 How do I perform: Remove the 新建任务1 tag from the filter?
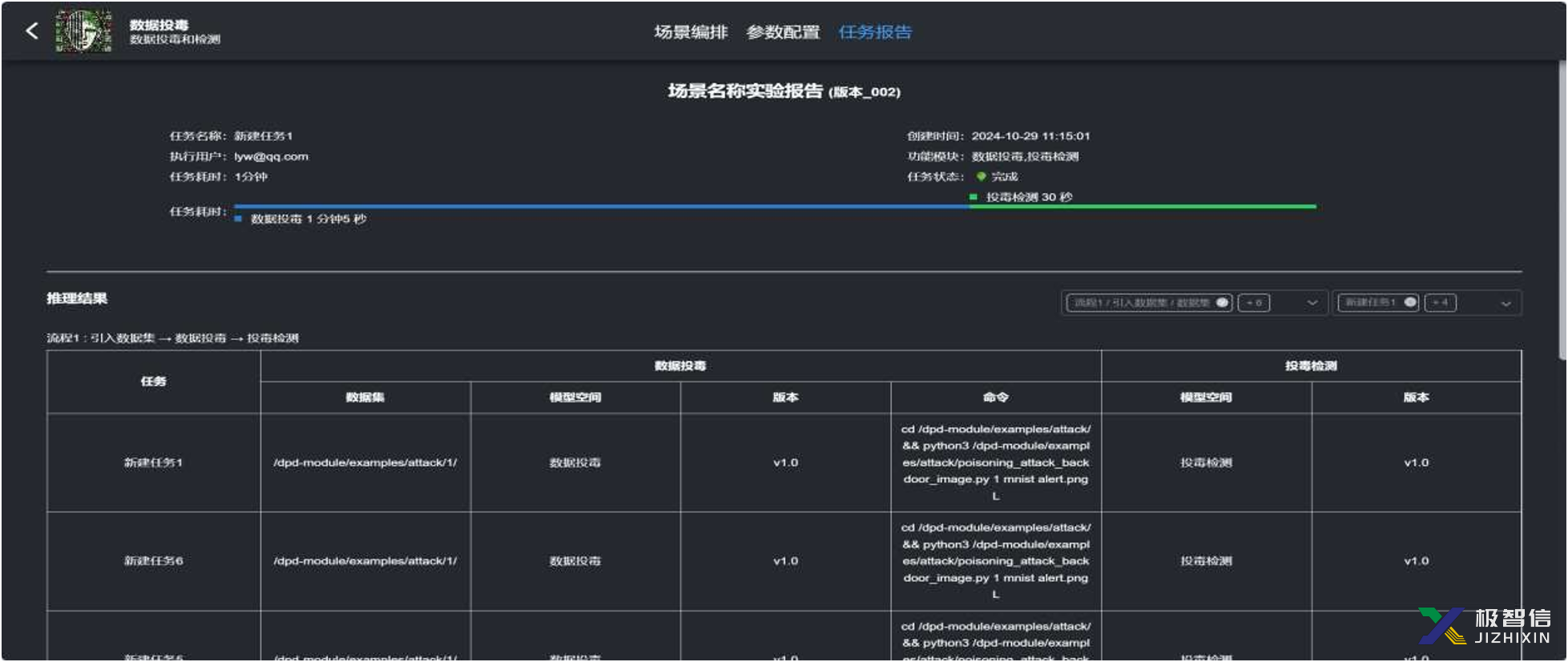point(1410,302)
